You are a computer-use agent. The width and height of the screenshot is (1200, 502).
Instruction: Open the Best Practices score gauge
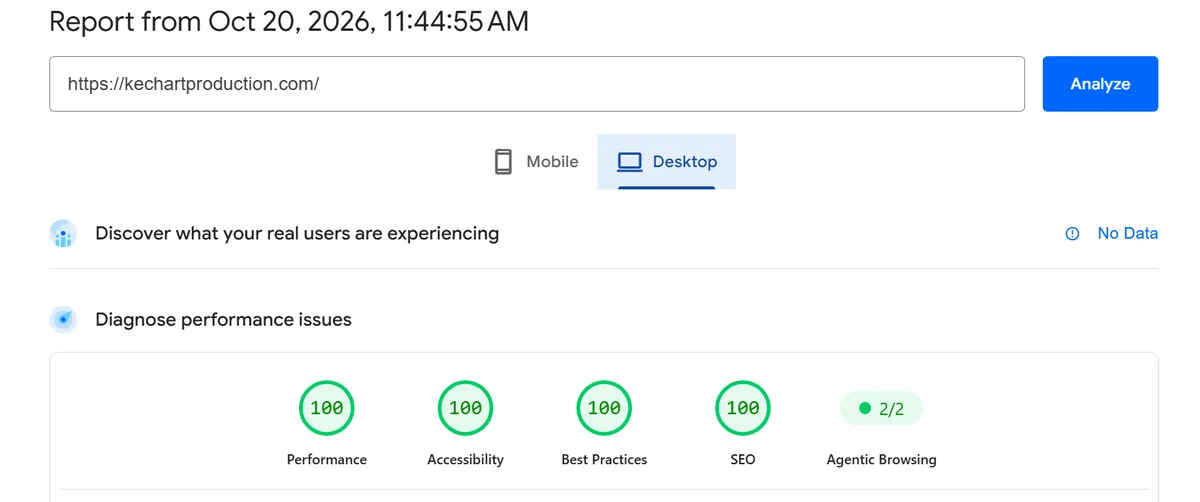(604, 408)
